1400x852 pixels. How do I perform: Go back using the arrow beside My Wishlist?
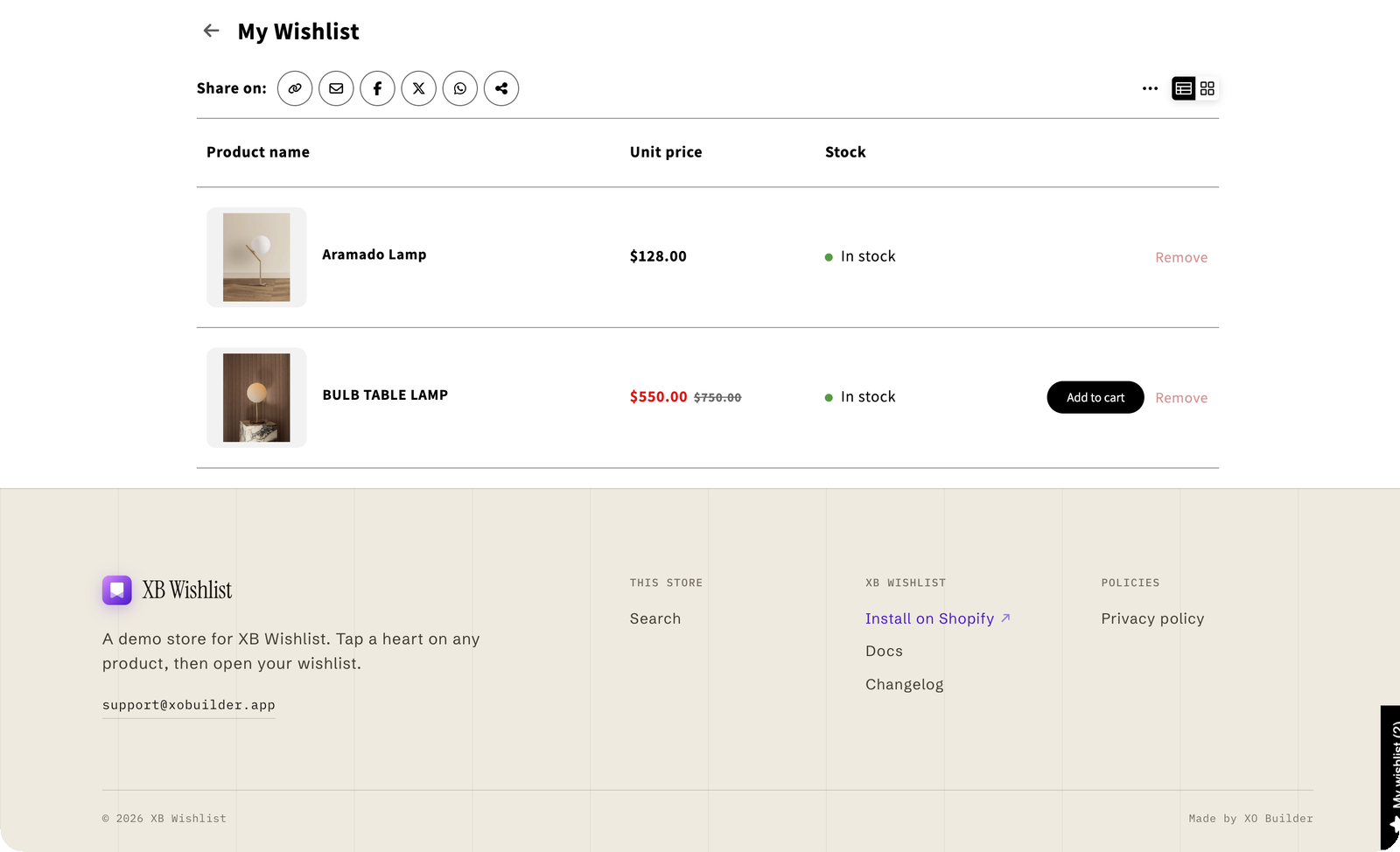[211, 31]
